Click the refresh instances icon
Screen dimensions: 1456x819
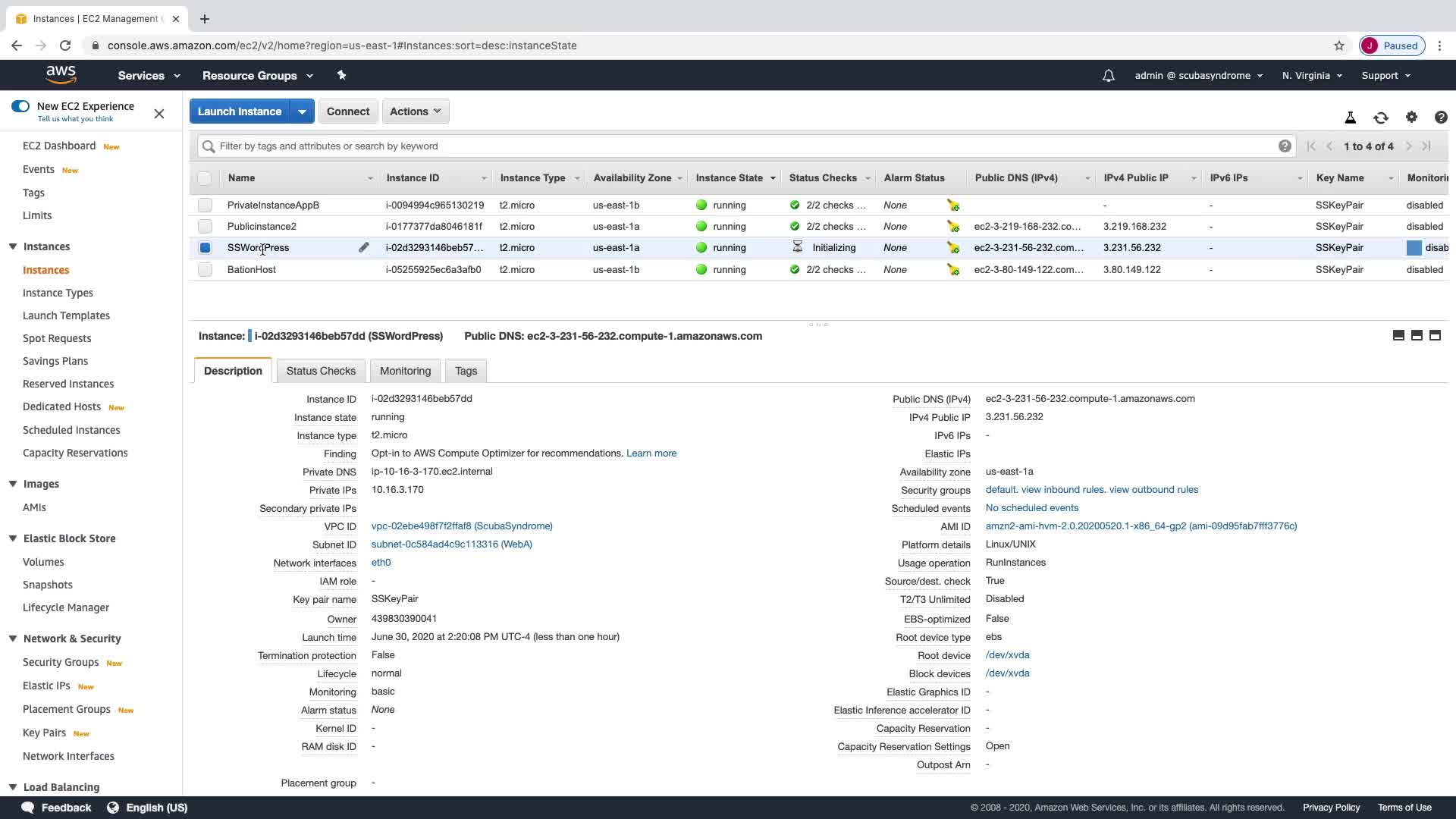[1380, 118]
